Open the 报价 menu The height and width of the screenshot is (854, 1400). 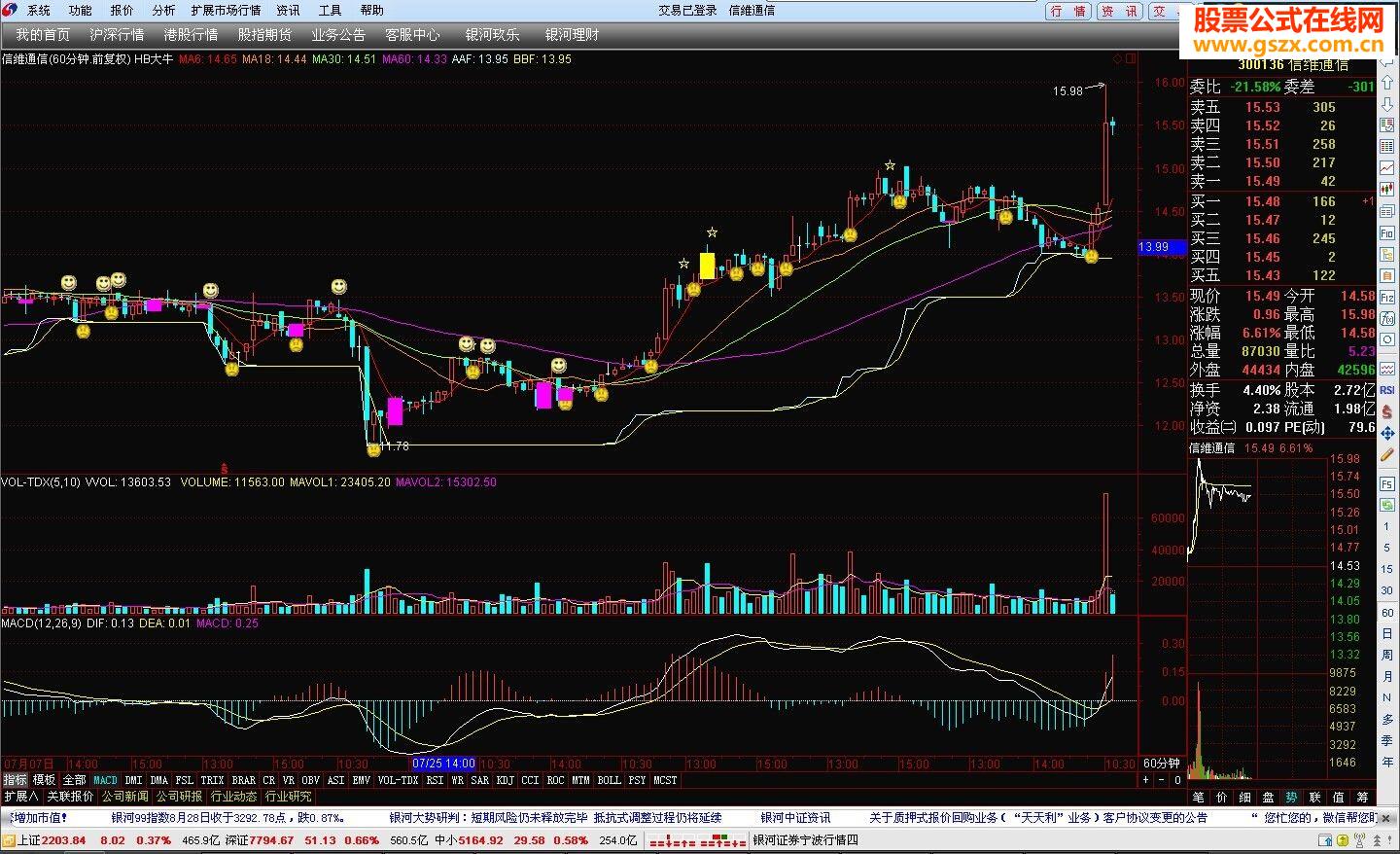tap(122, 11)
